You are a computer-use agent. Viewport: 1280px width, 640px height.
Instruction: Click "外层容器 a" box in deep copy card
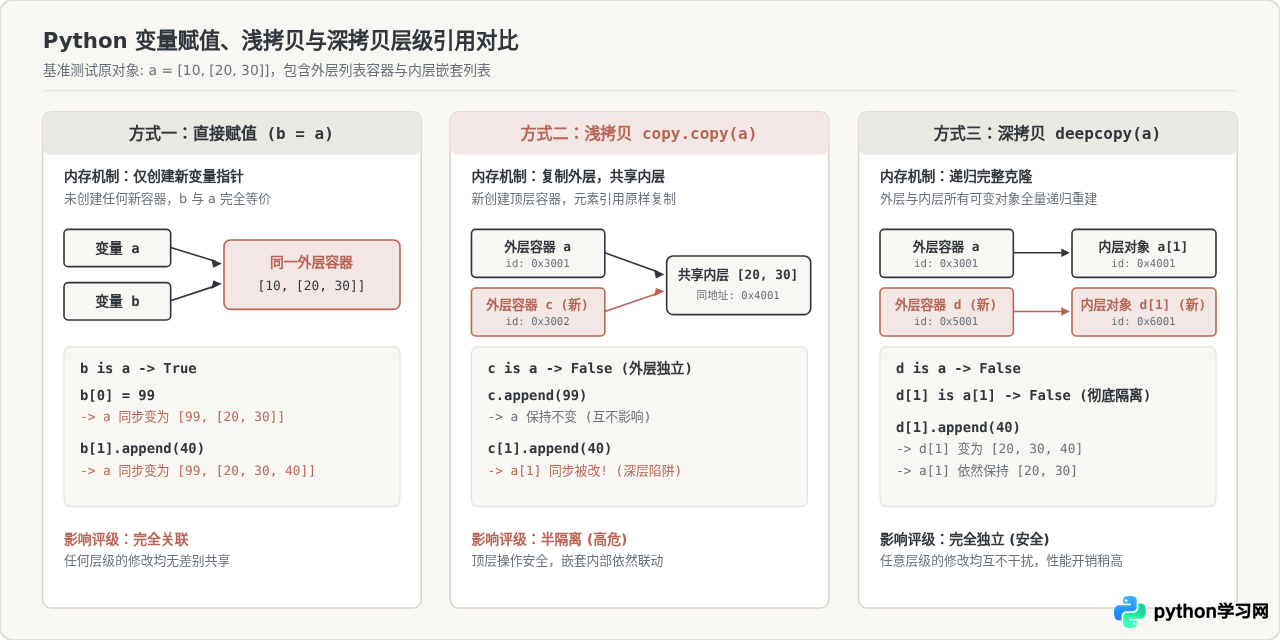pyautogui.click(x=946, y=253)
